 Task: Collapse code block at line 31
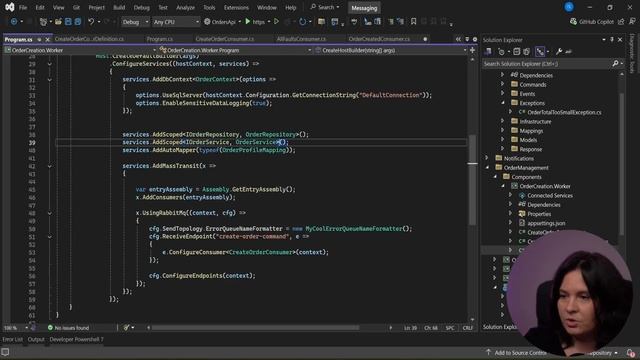click(x=49, y=80)
